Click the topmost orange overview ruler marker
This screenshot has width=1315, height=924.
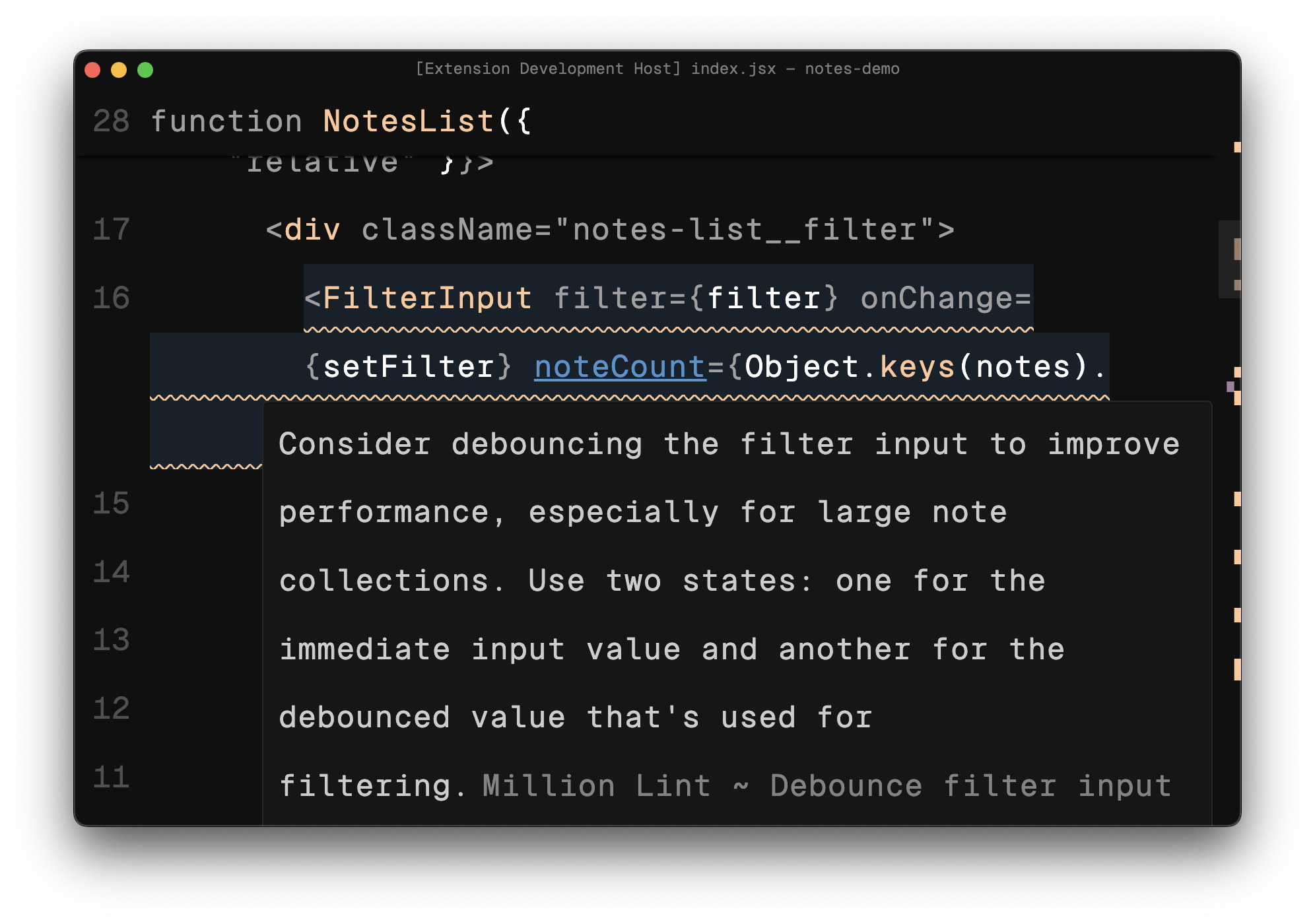pyautogui.click(x=1237, y=147)
